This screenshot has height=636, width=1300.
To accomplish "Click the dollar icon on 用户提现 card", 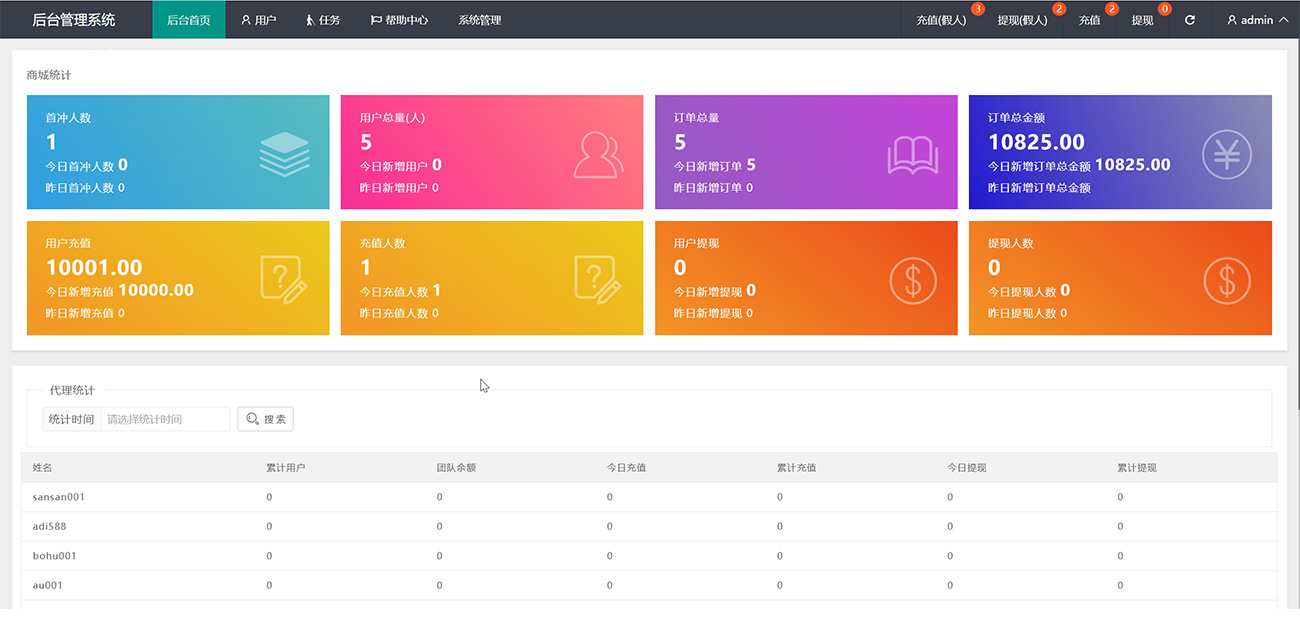I will [912, 280].
